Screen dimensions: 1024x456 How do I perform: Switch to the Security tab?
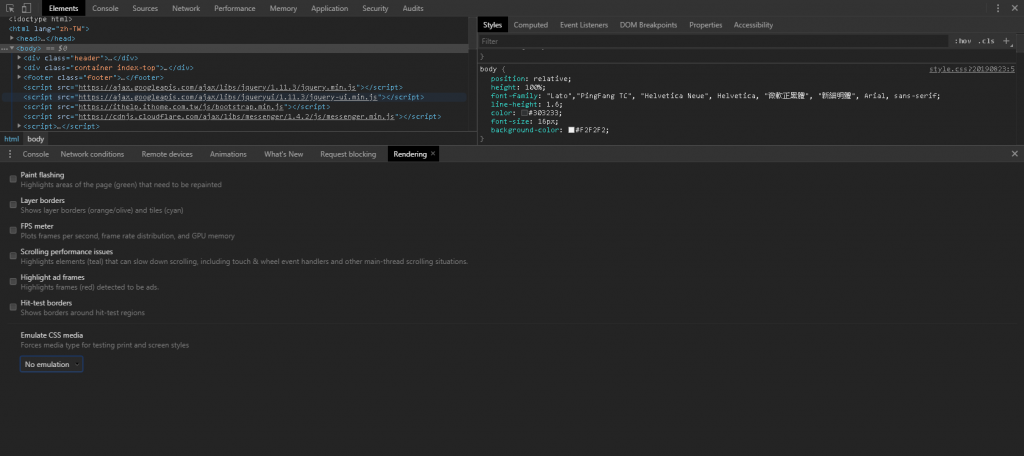[375, 8]
